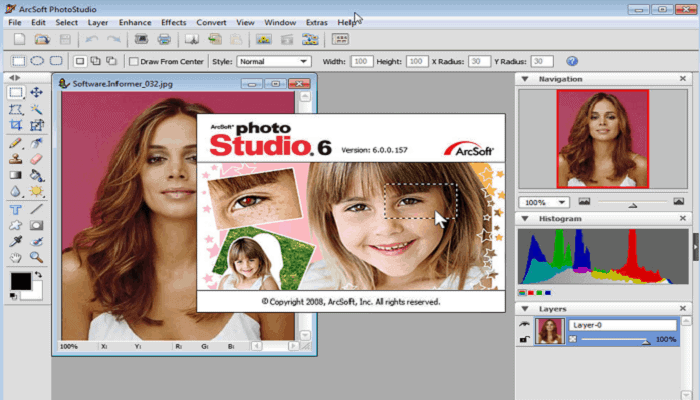Screen dimensions: 700x400
Task: Select the Hand pan tool
Action: (16, 258)
